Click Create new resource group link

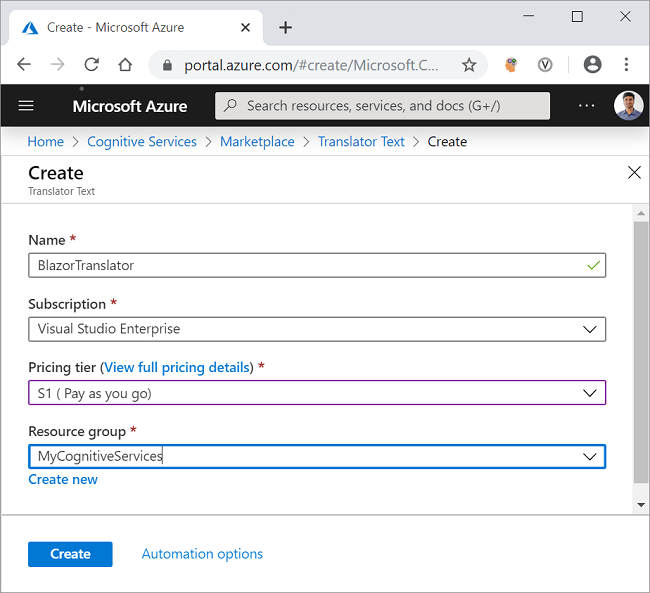click(x=63, y=479)
